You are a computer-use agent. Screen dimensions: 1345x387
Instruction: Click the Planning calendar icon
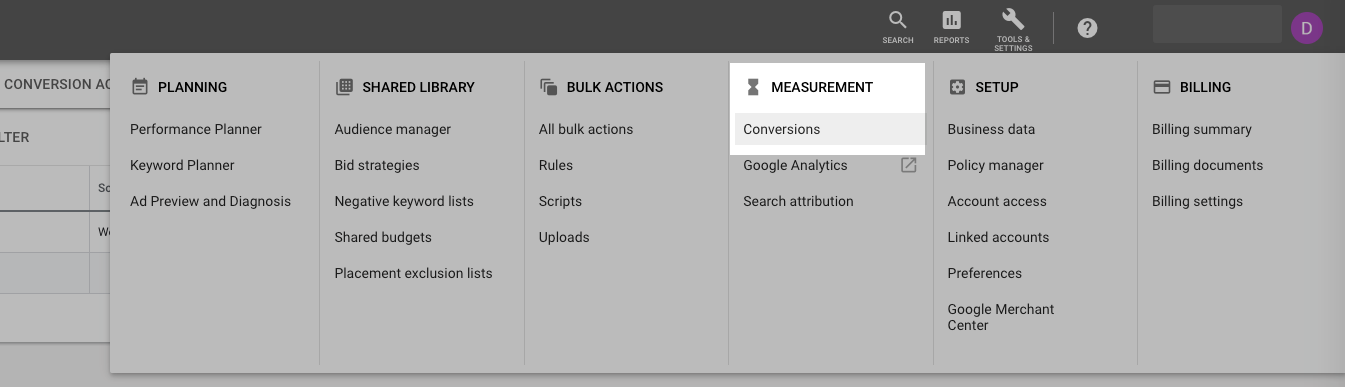[140, 87]
